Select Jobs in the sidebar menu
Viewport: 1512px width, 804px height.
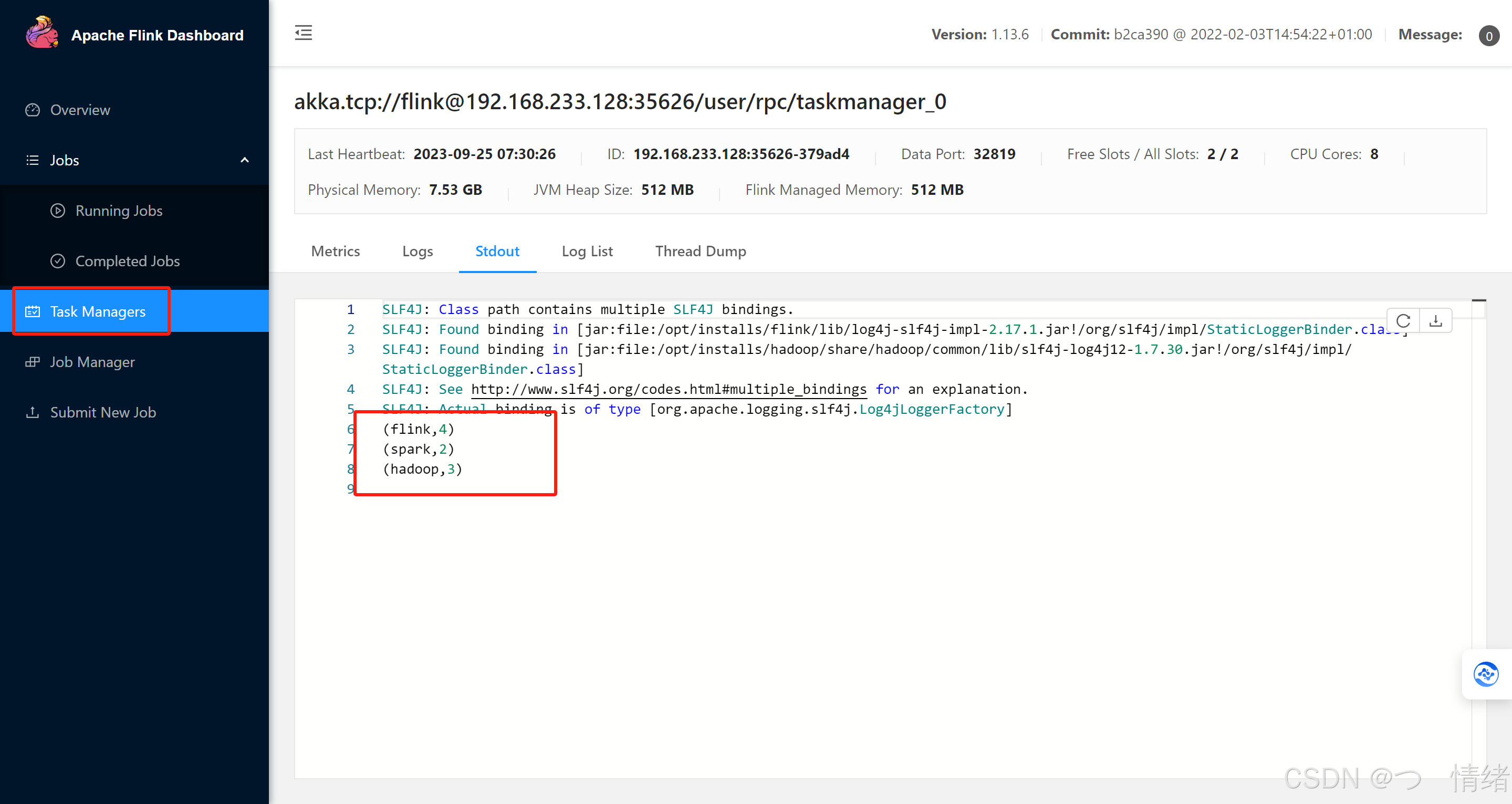tap(65, 160)
